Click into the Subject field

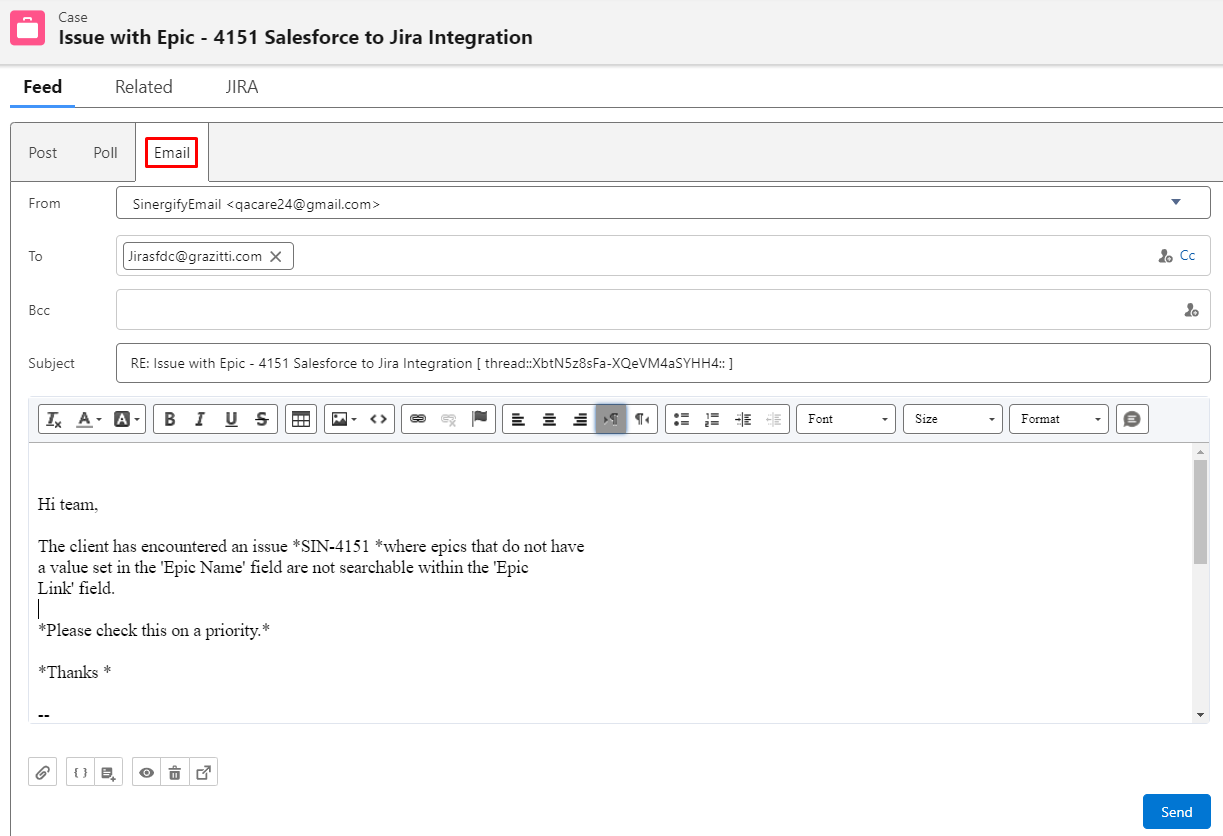pyautogui.click(x=663, y=363)
